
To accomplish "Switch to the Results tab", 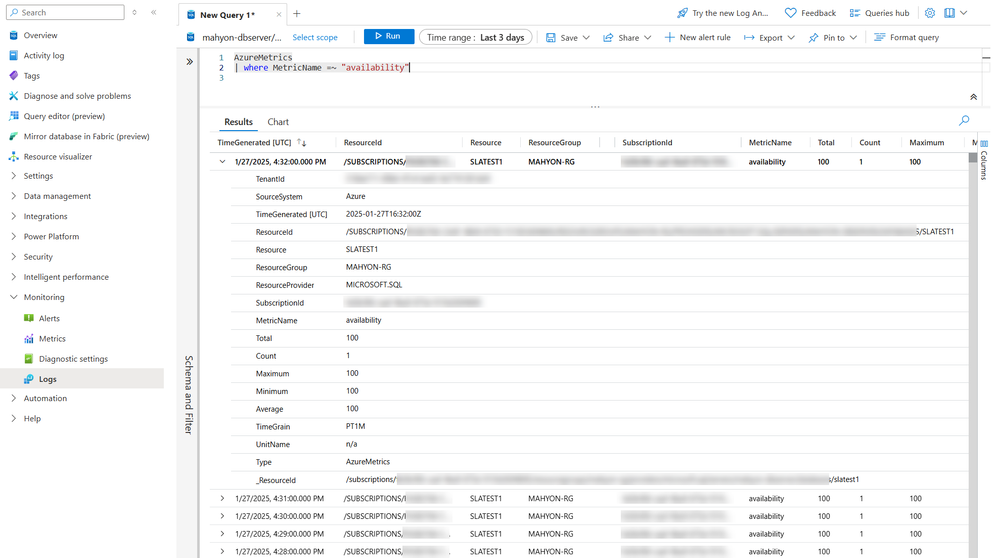I will (x=238, y=122).
